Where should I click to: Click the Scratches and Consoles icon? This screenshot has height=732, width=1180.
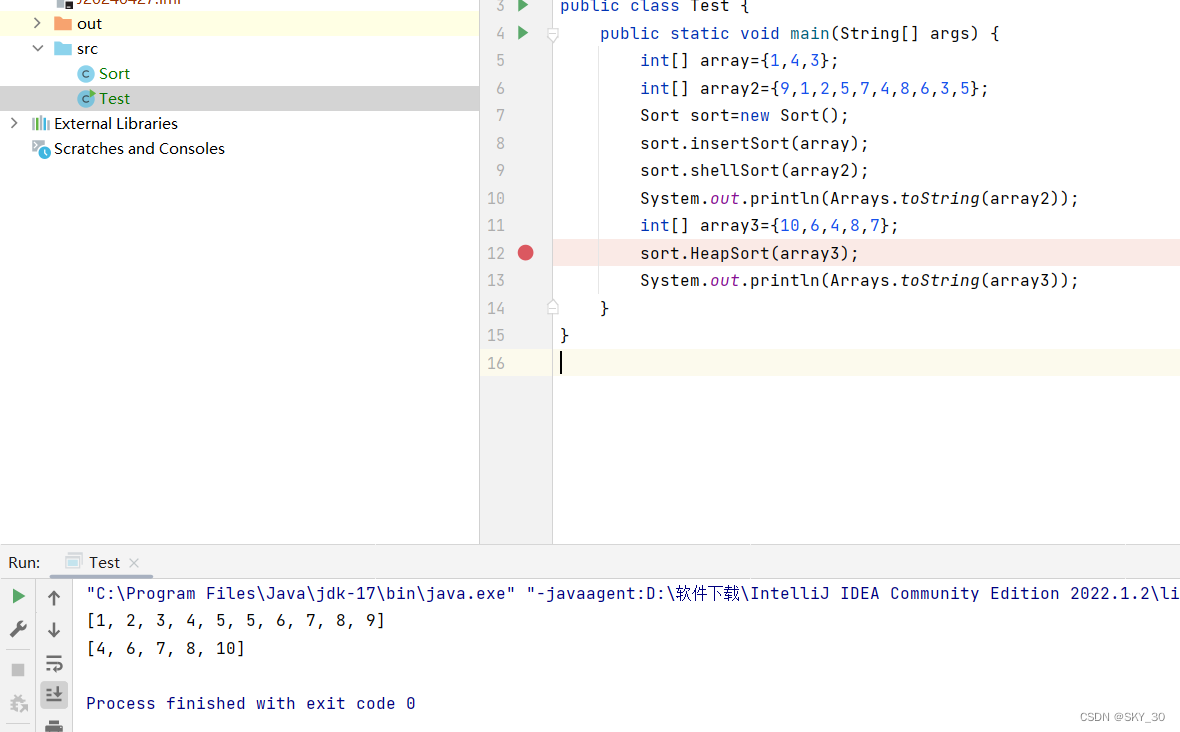coord(41,149)
